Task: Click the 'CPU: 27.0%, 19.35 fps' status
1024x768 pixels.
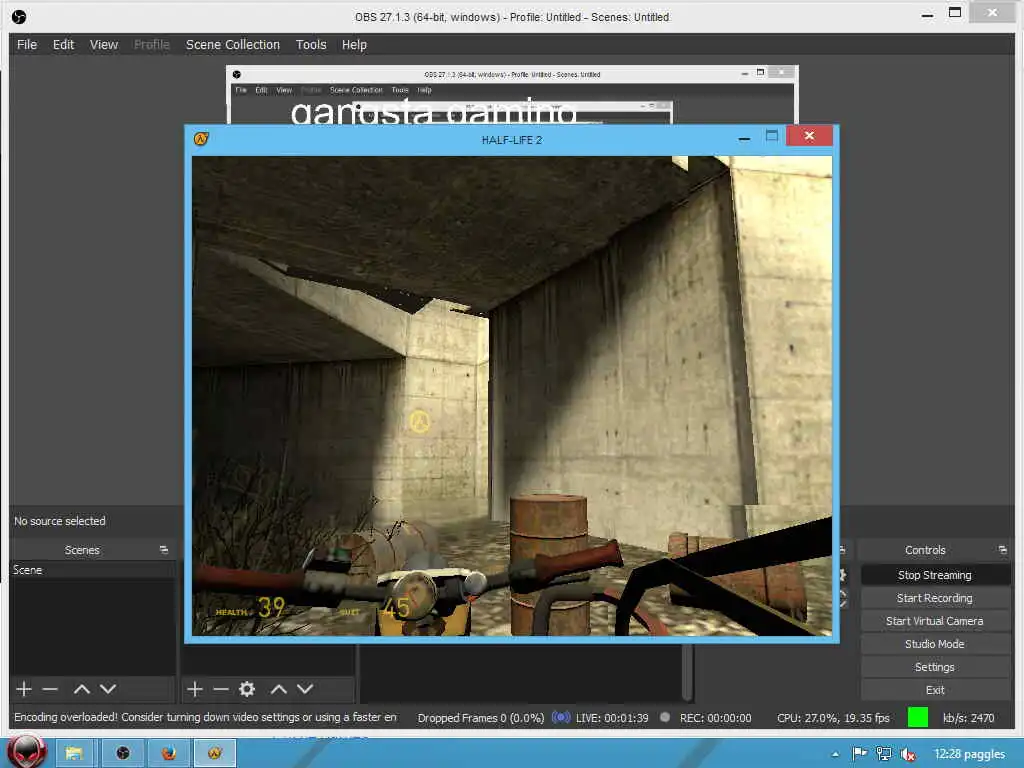Action: 833,718
